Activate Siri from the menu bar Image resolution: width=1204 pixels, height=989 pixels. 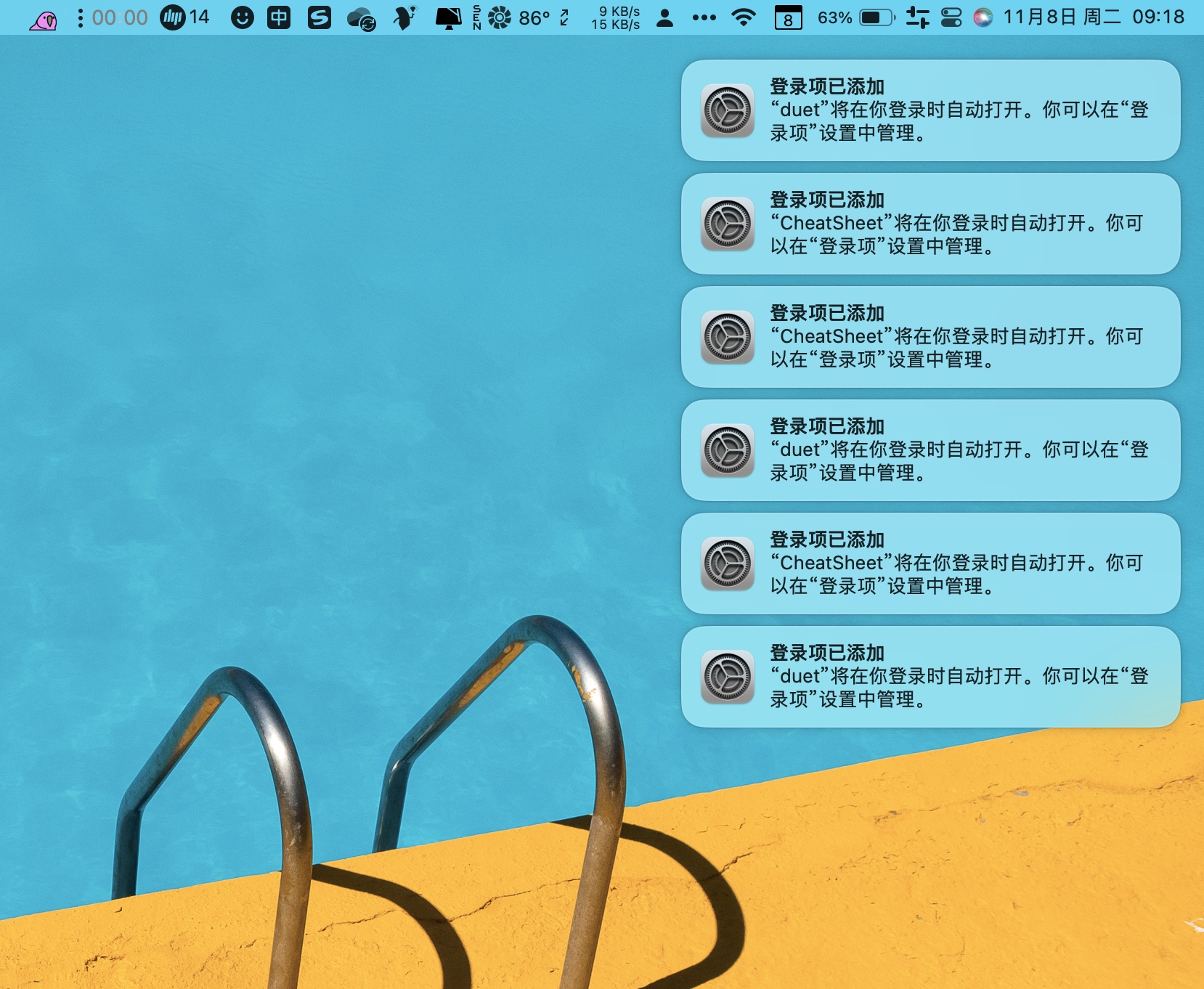point(983,17)
